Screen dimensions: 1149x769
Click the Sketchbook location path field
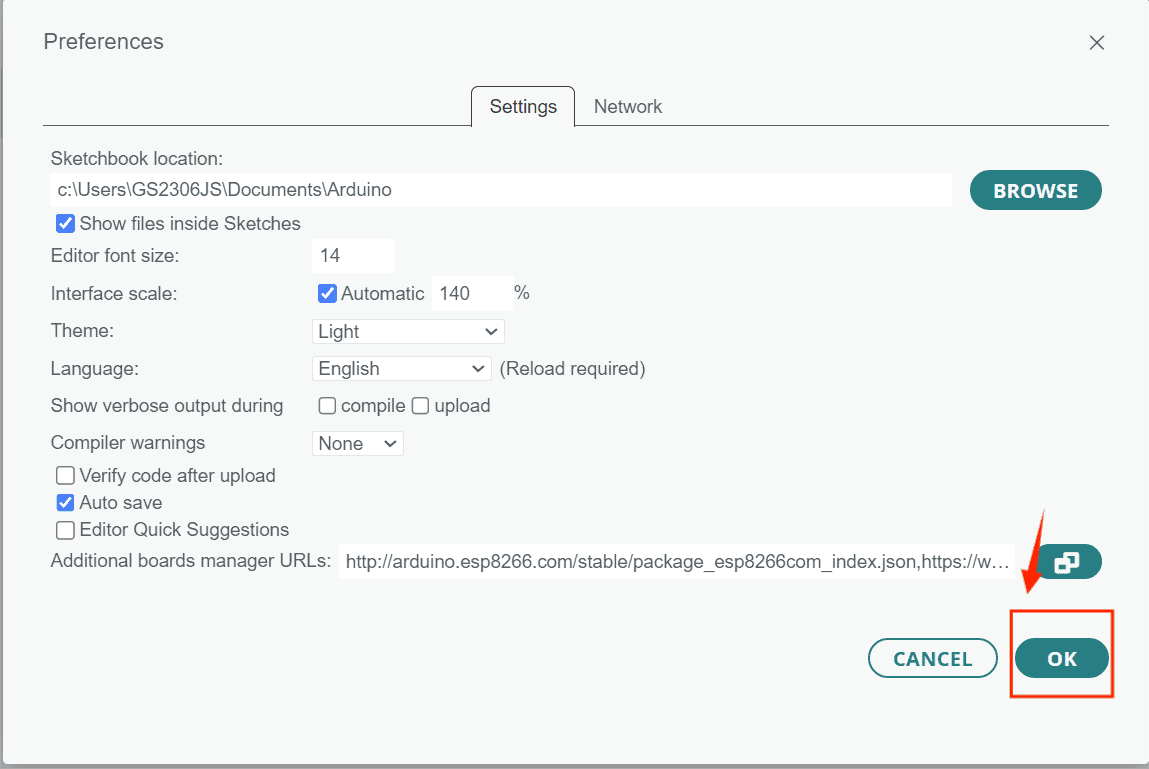tap(500, 189)
